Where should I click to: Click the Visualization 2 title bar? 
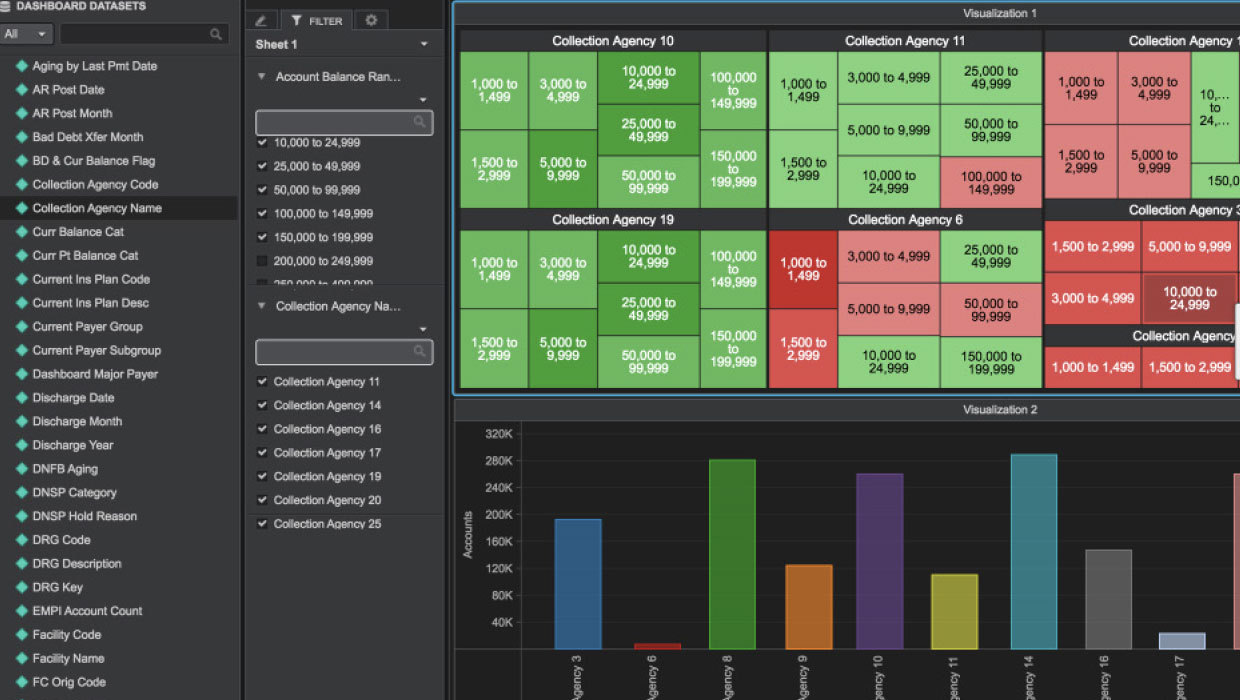pos(1000,409)
